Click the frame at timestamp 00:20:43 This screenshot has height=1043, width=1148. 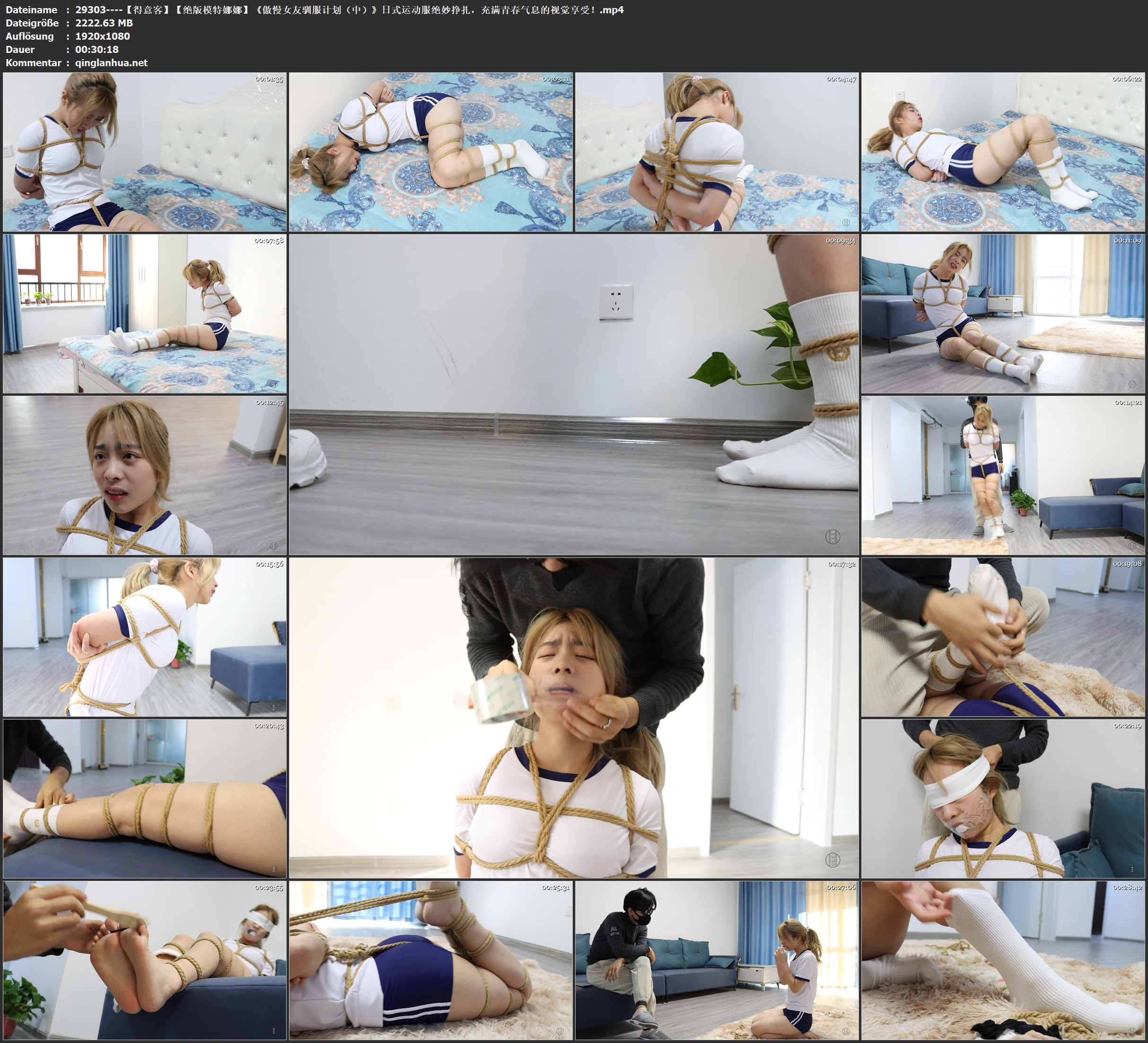point(145,798)
